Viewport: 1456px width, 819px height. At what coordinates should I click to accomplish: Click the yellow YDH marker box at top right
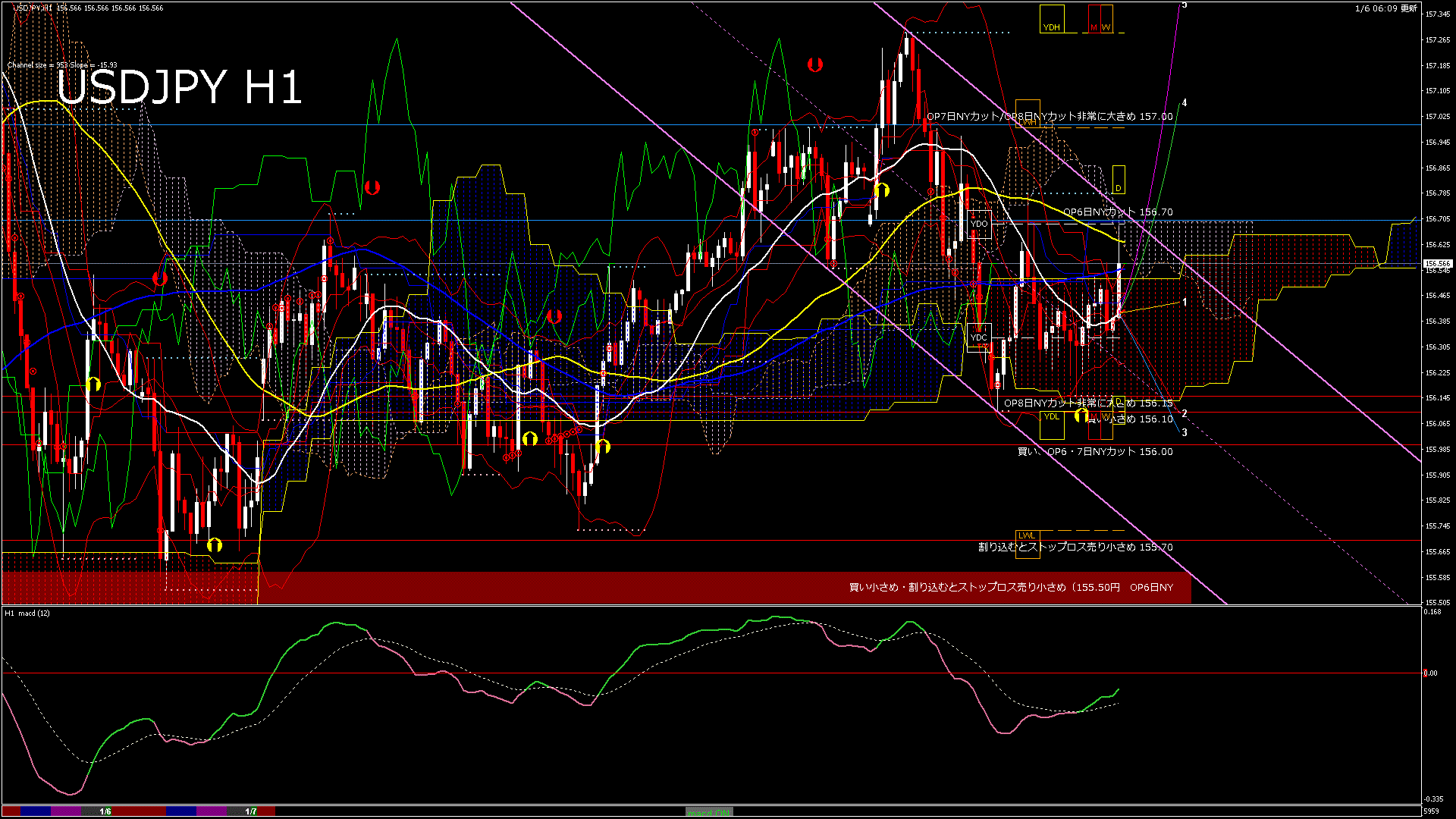tap(1052, 19)
